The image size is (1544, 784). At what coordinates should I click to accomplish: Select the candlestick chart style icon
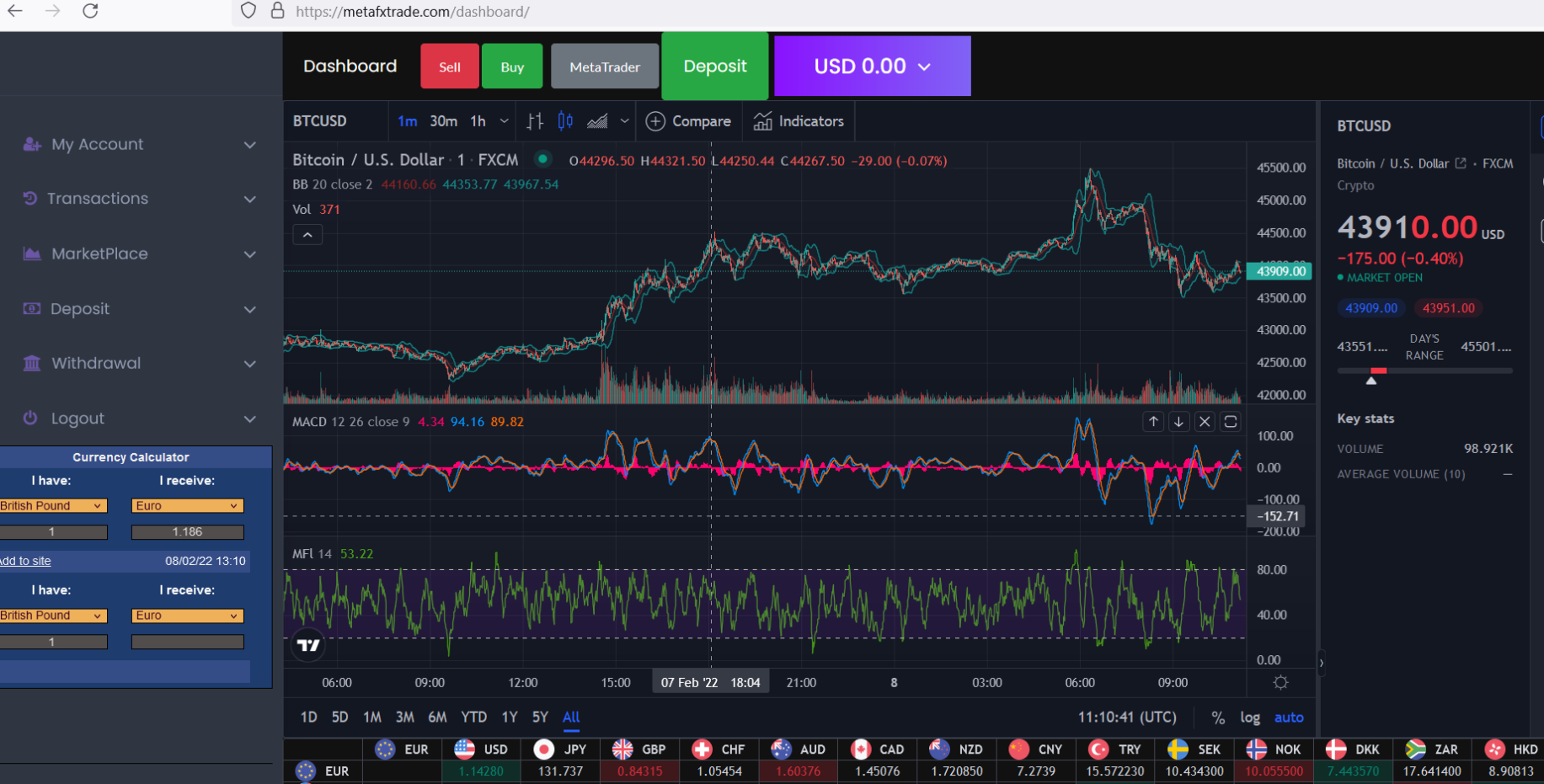point(564,120)
